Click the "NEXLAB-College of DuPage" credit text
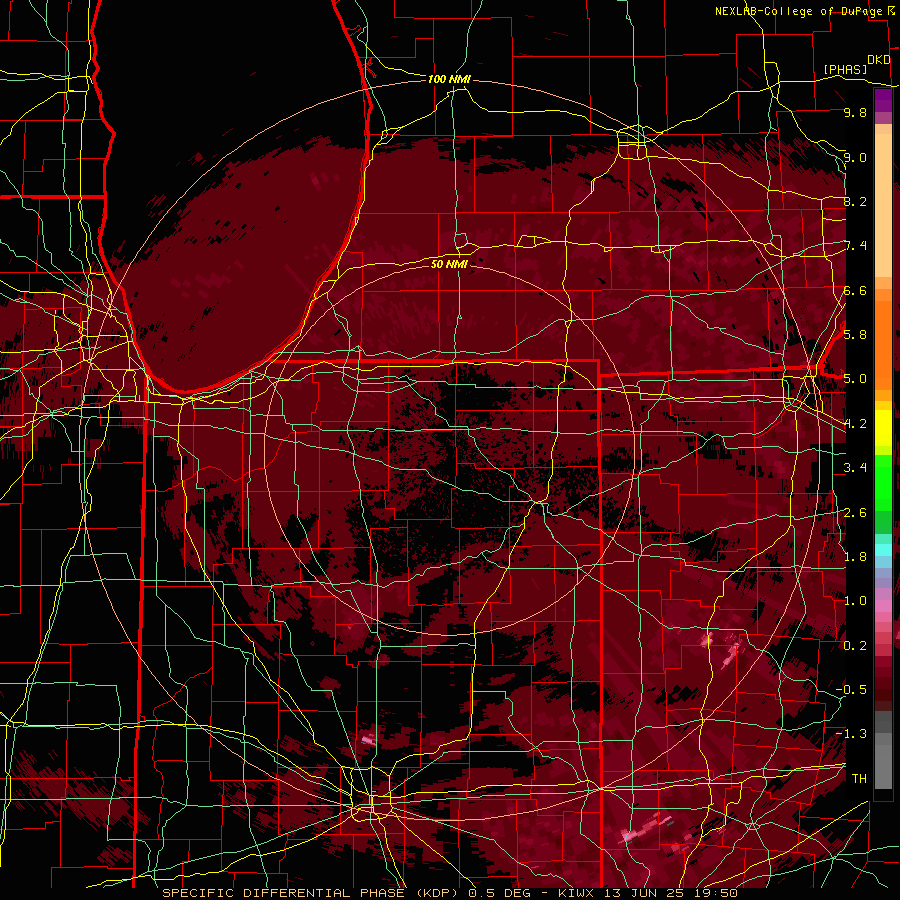 click(801, 11)
